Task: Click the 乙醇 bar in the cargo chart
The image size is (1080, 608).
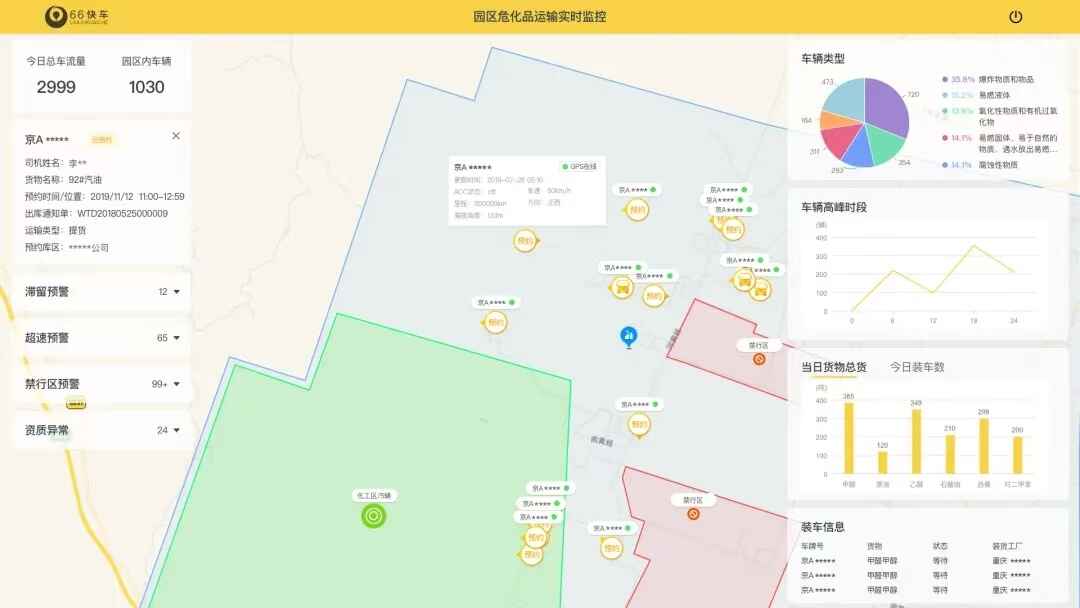Action: [x=915, y=442]
